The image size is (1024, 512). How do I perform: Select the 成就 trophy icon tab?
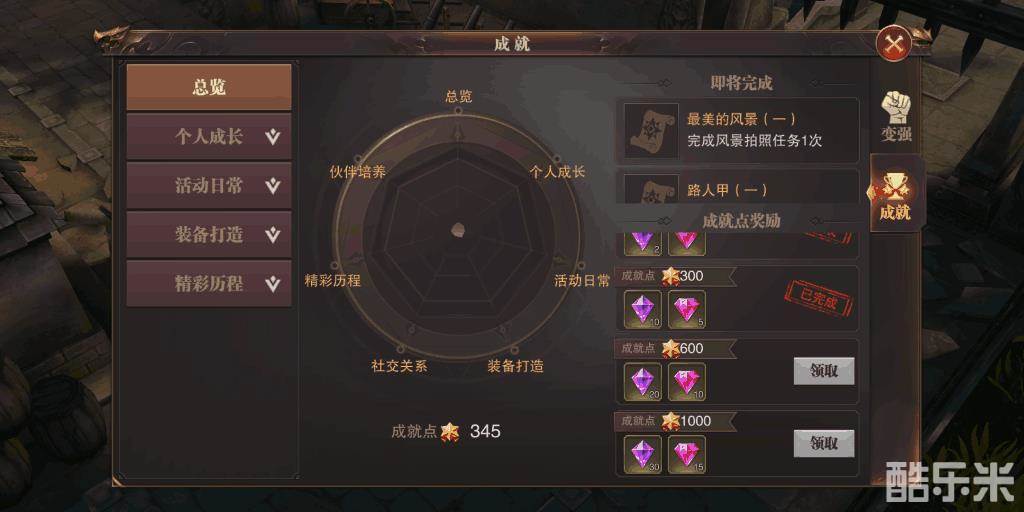[x=895, y=194]
